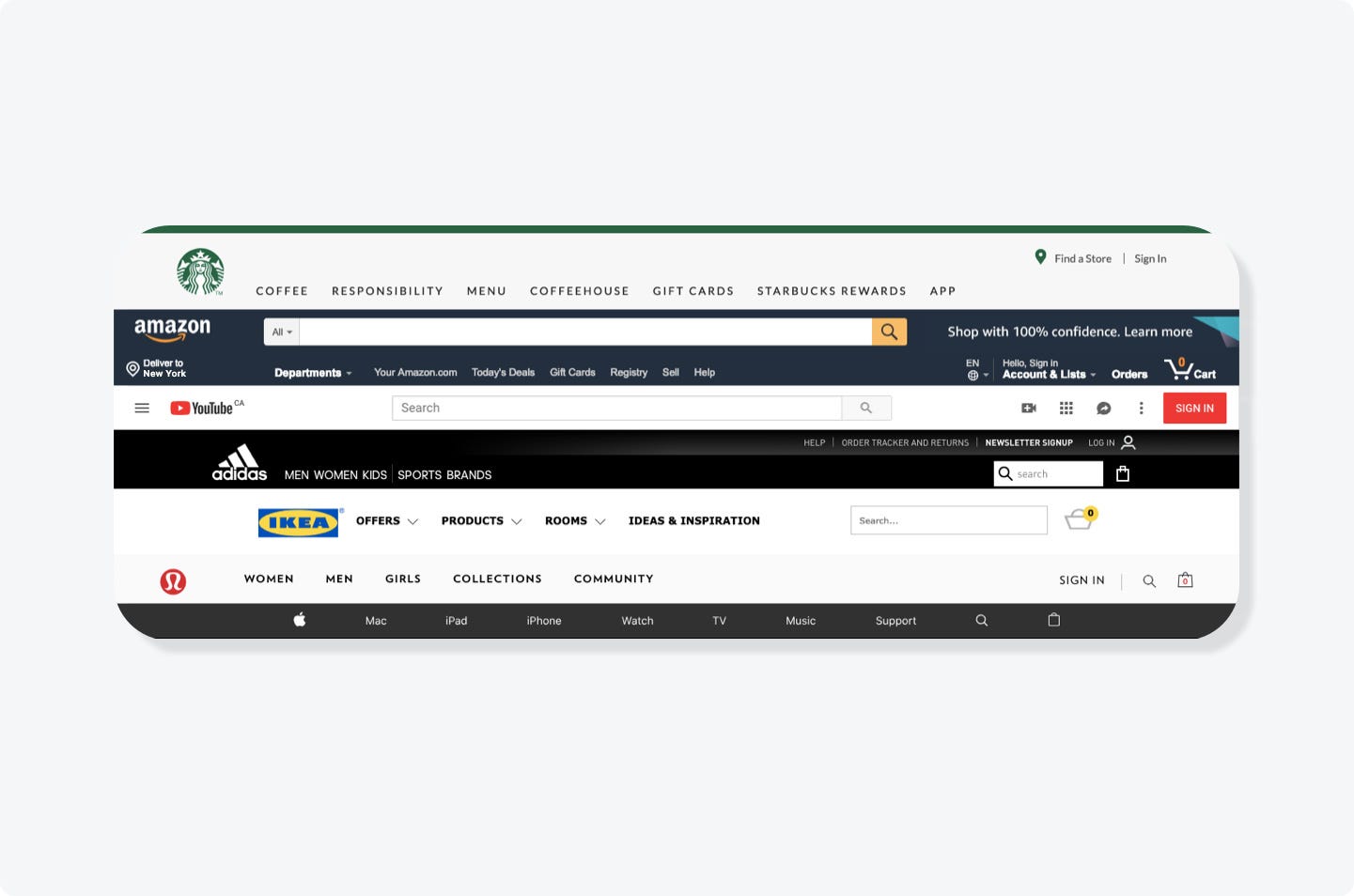Image resolution: width=1354 pixels, height=896 pixels.
Task: Click the Amazon search input field
Action: (585, 332)
